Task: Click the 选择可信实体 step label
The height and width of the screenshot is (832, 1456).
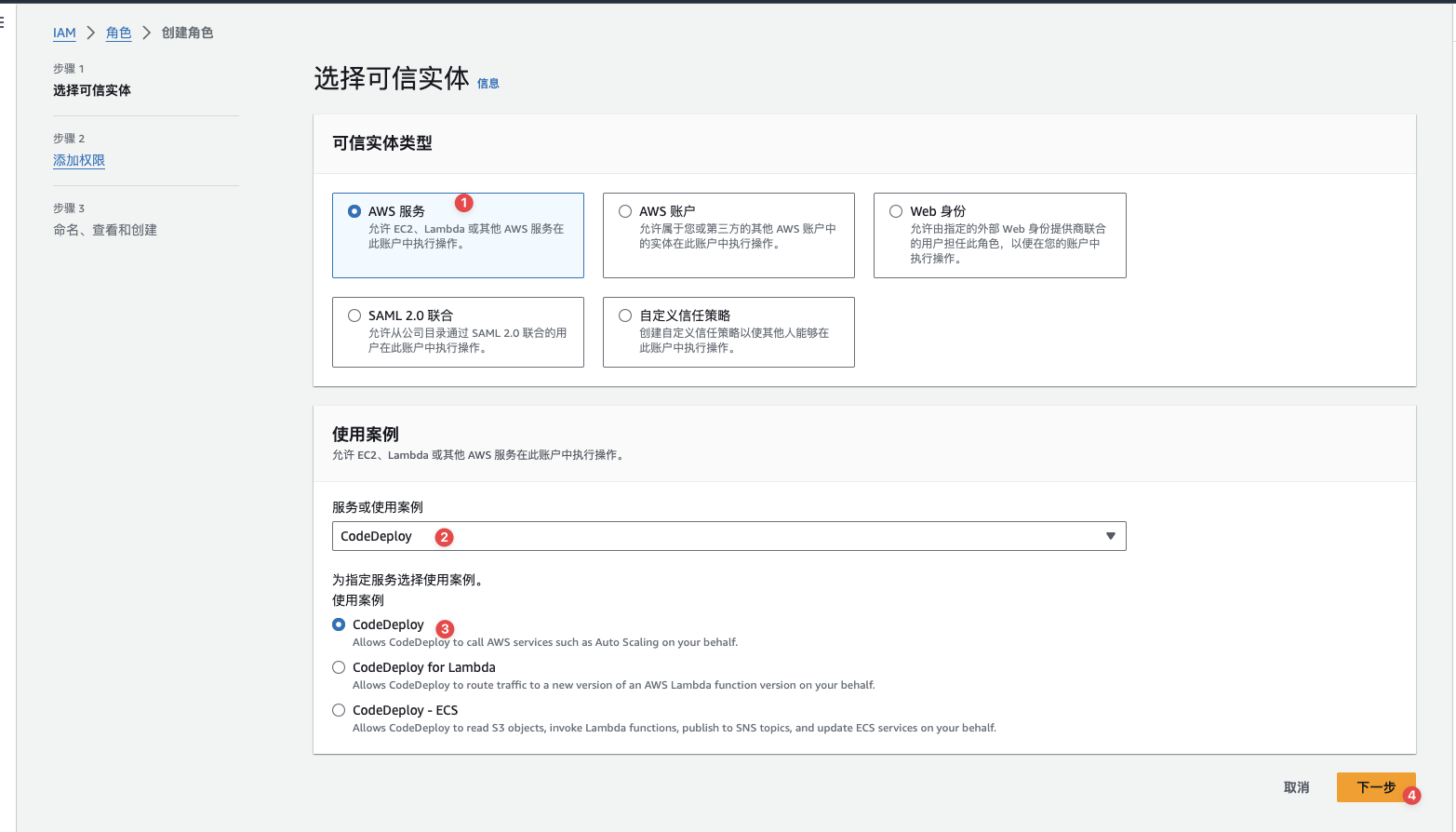Action: pyautogui.click(x=92, y=90)
